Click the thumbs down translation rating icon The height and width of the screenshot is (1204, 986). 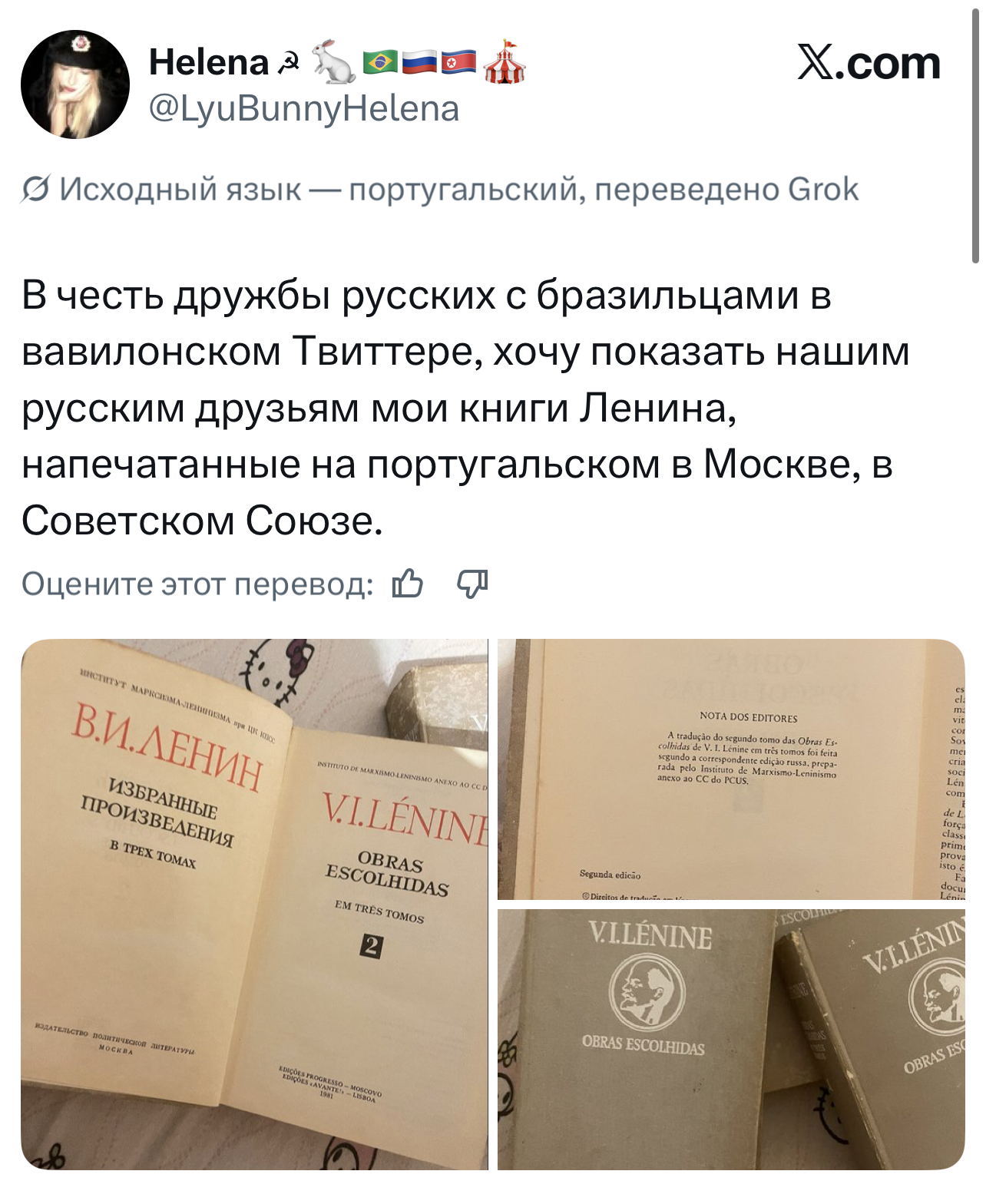pos(472,584)
